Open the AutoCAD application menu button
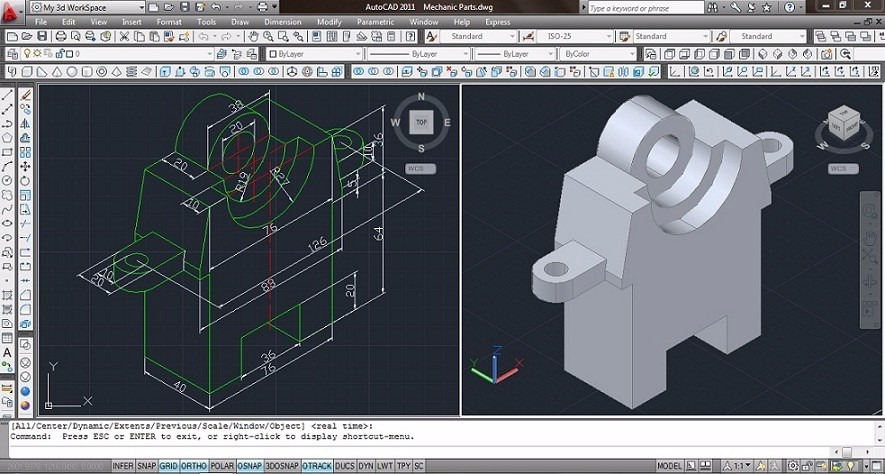This screenshot has height=474, width=885. [10, 11]
